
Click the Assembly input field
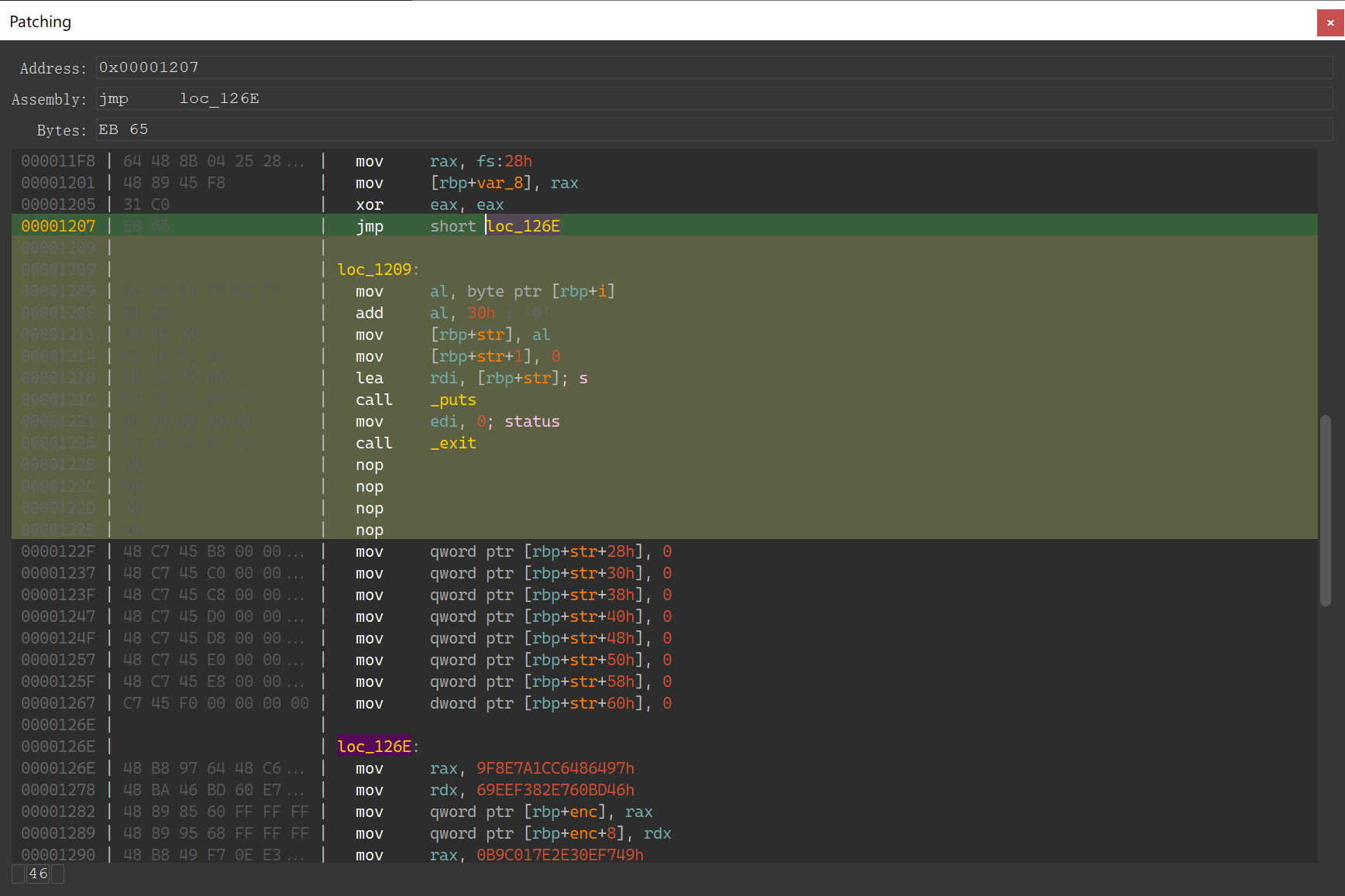(714, 98)
